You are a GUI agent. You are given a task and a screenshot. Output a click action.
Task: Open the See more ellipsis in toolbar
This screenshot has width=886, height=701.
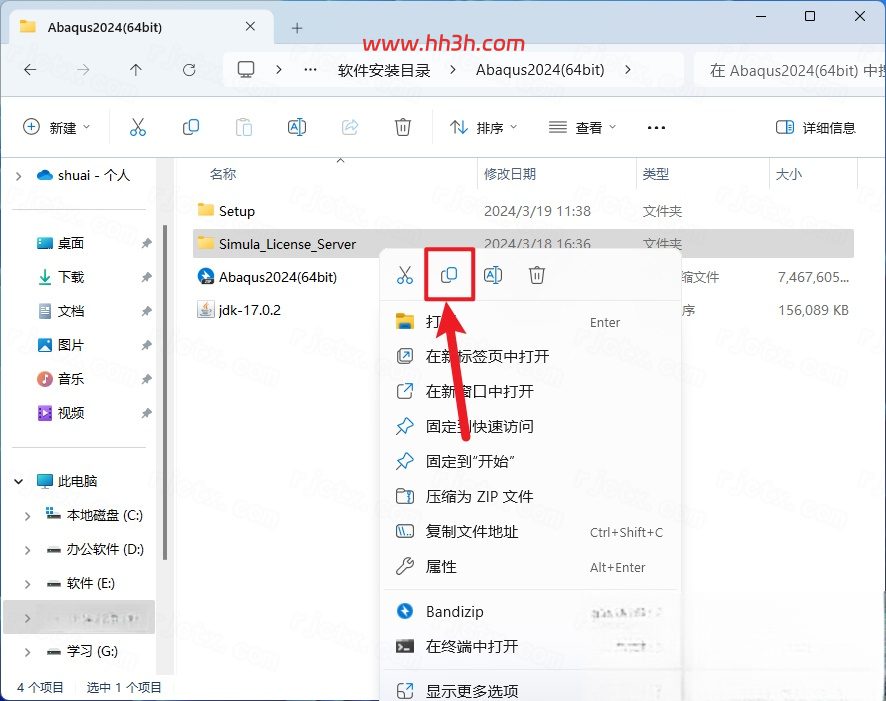click(656, 128)
